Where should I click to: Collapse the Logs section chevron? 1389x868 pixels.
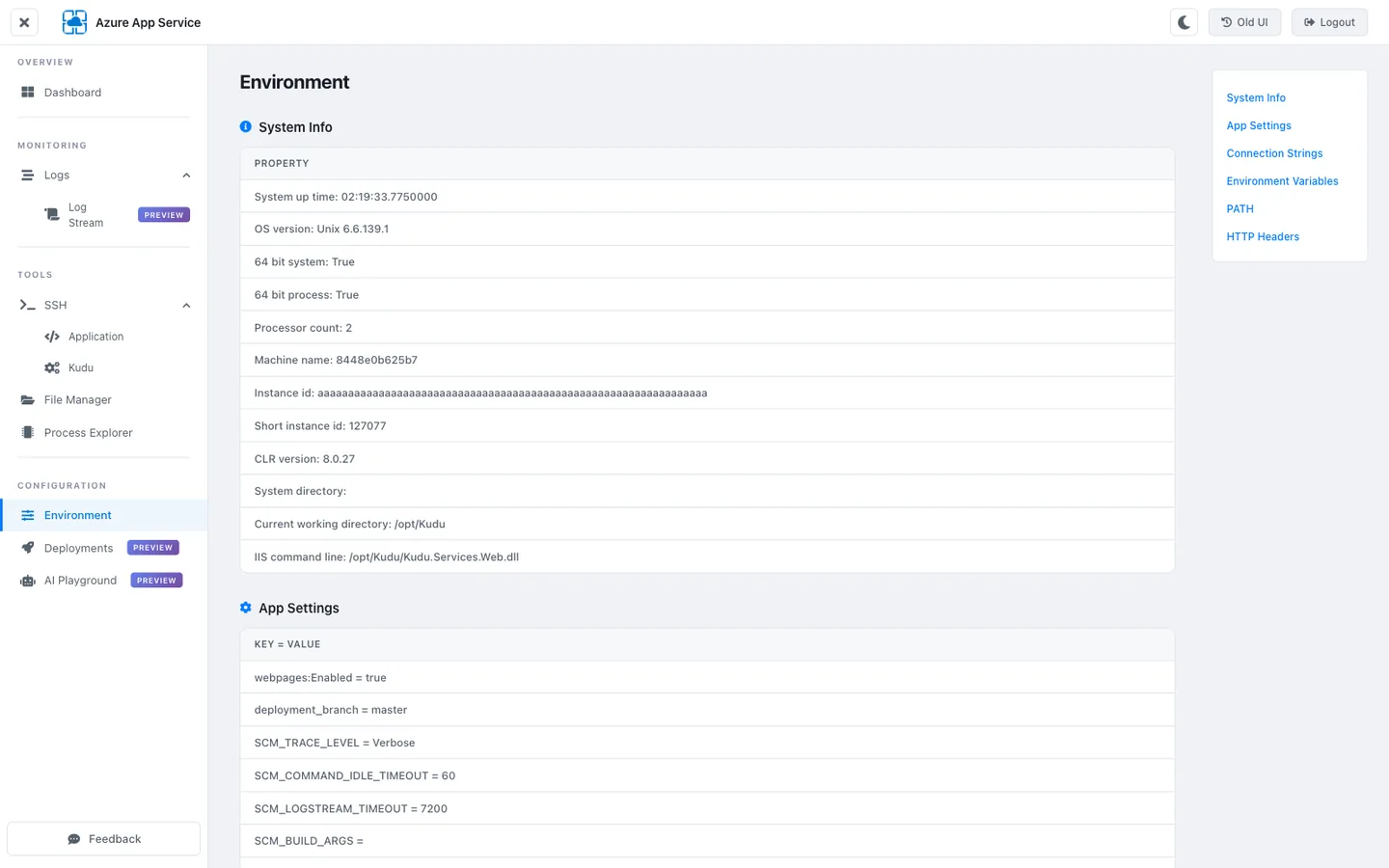click(x=186, y=176)
